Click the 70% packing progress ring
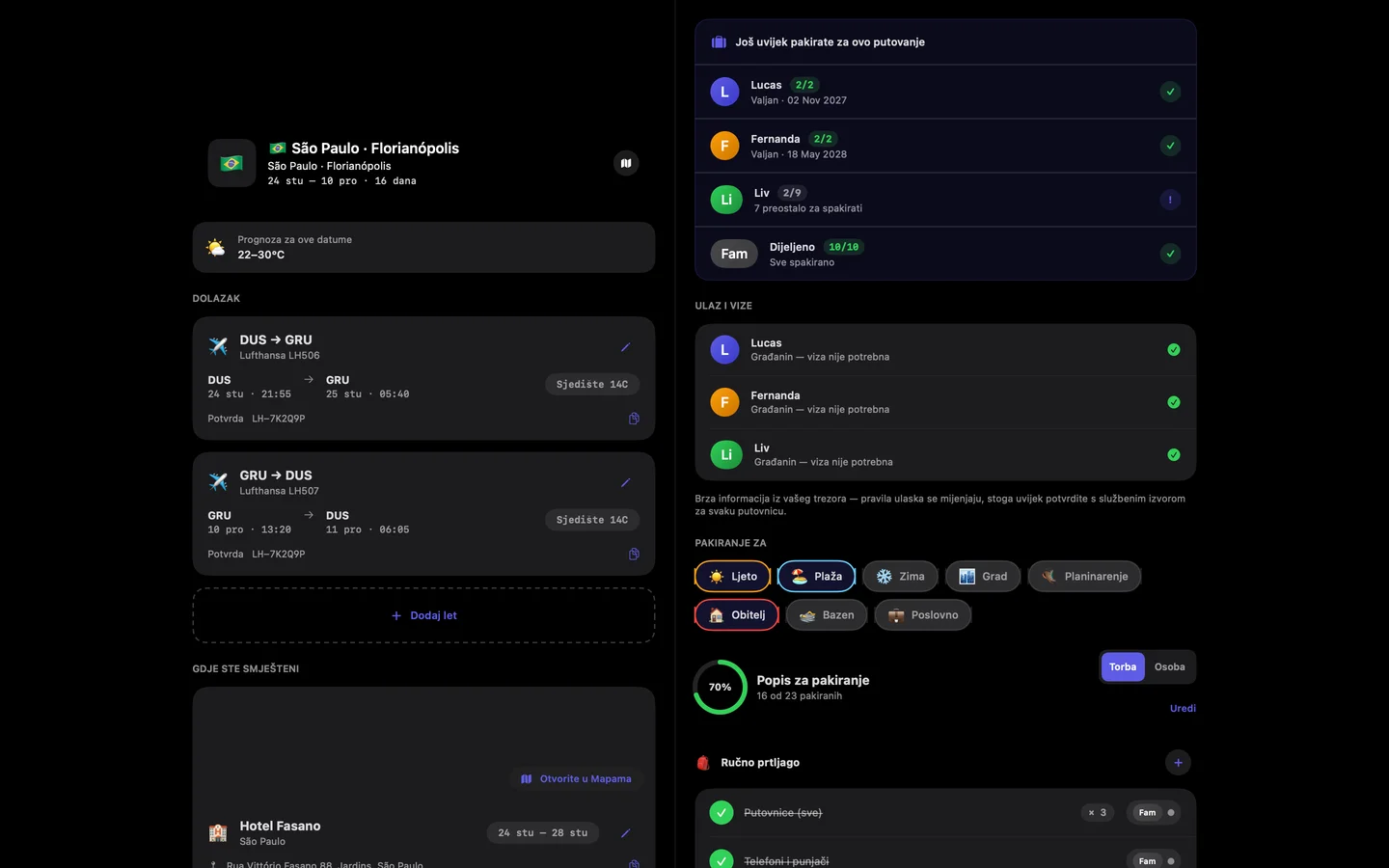Screen dimensions: 1389x868 [x=721, y=688]
